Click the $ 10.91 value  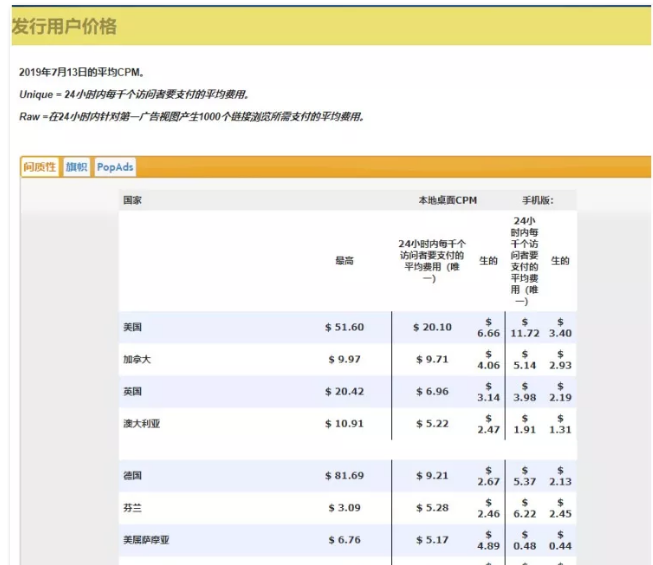pyautogui.click(x=344, y=423)
